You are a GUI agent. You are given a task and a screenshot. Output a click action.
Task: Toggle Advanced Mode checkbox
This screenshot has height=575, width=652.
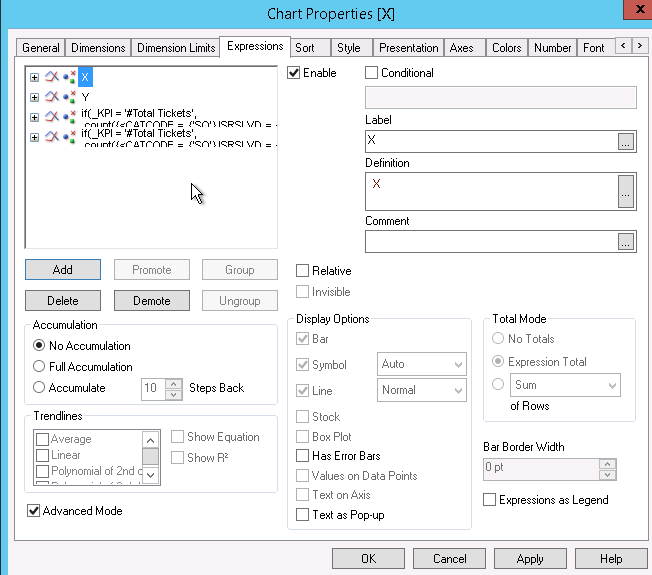[33, 511]
